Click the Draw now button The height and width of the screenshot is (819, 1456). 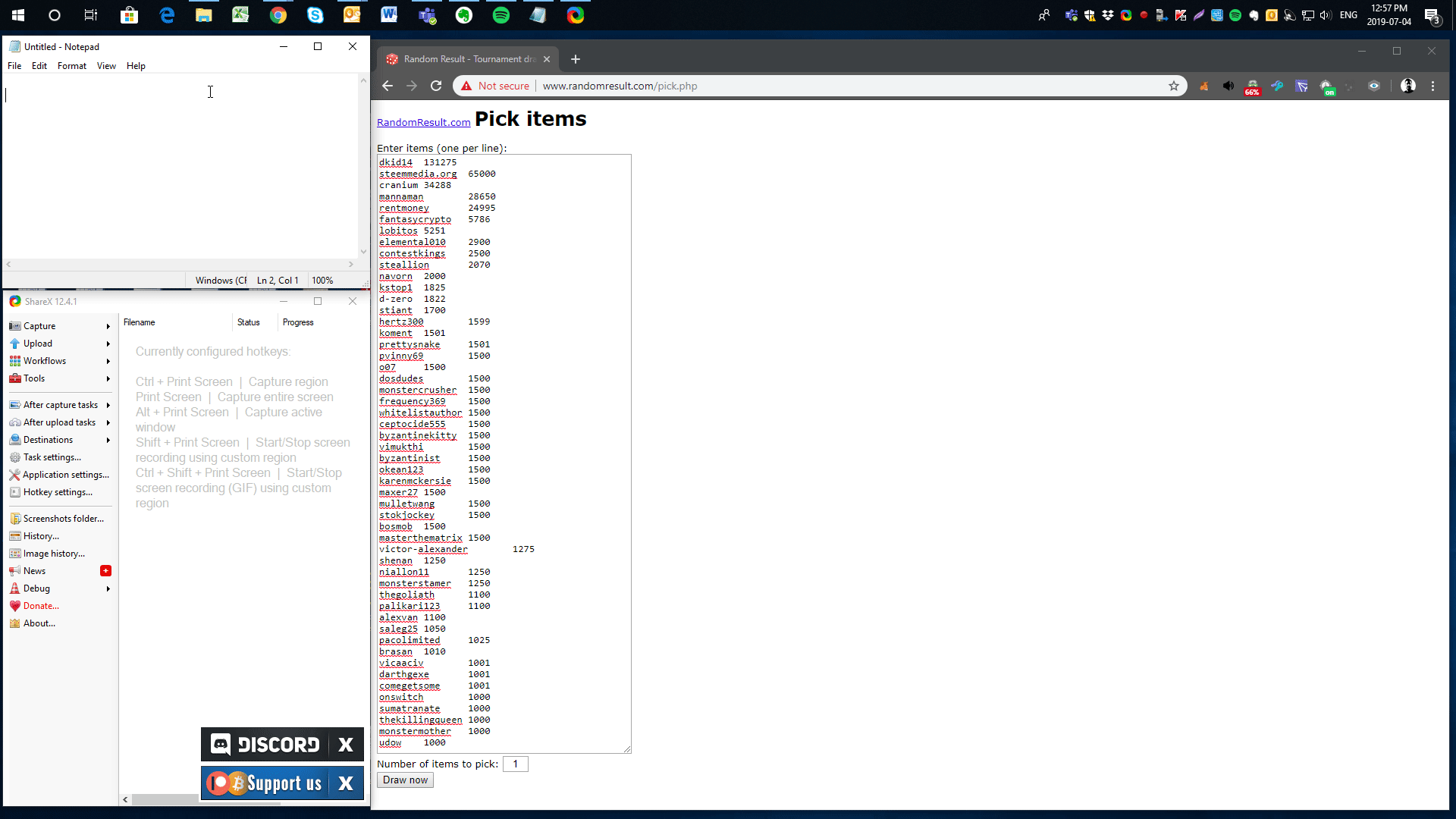click(x=405, y=780)
